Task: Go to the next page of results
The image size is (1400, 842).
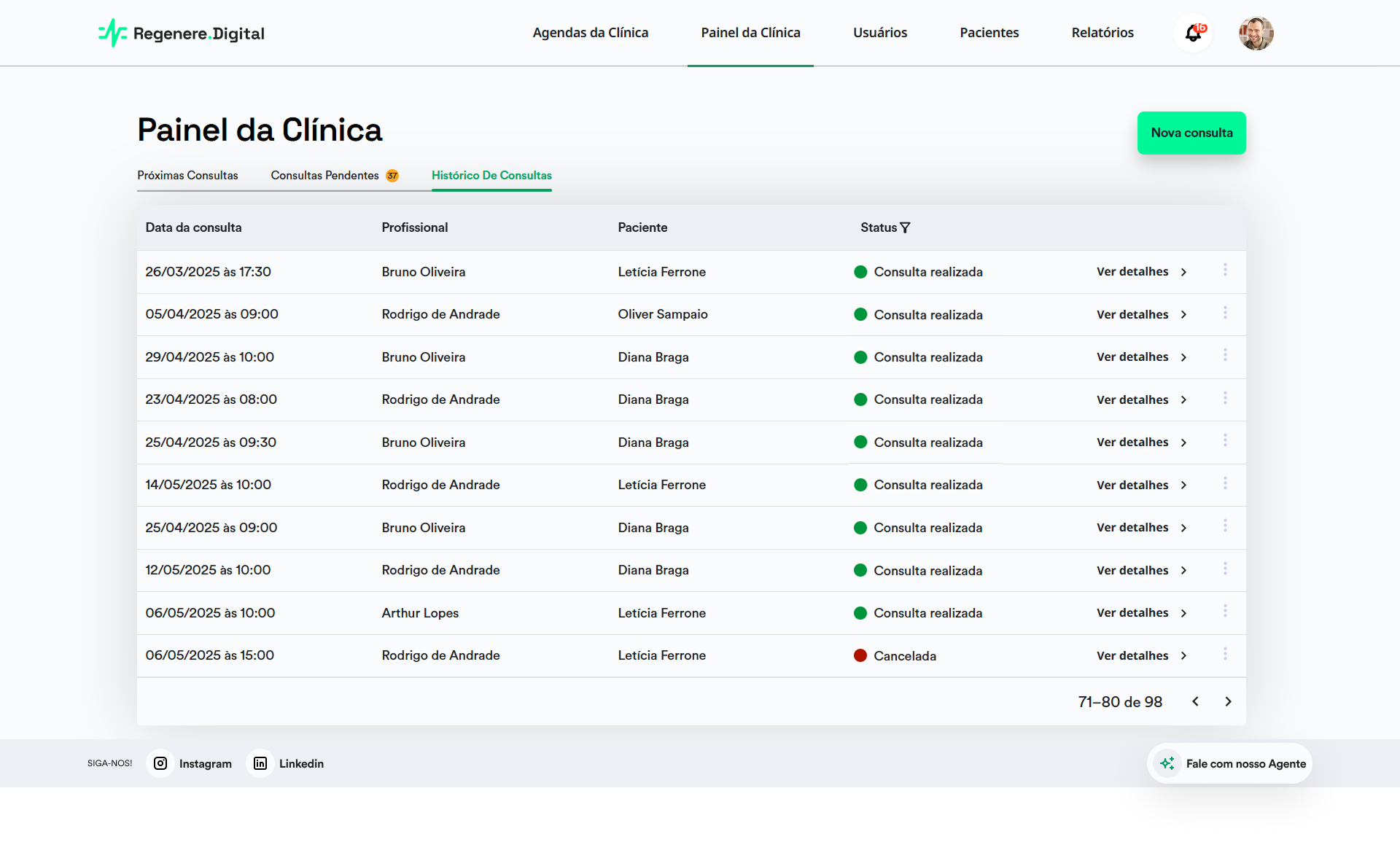Action: (1228, 701)
